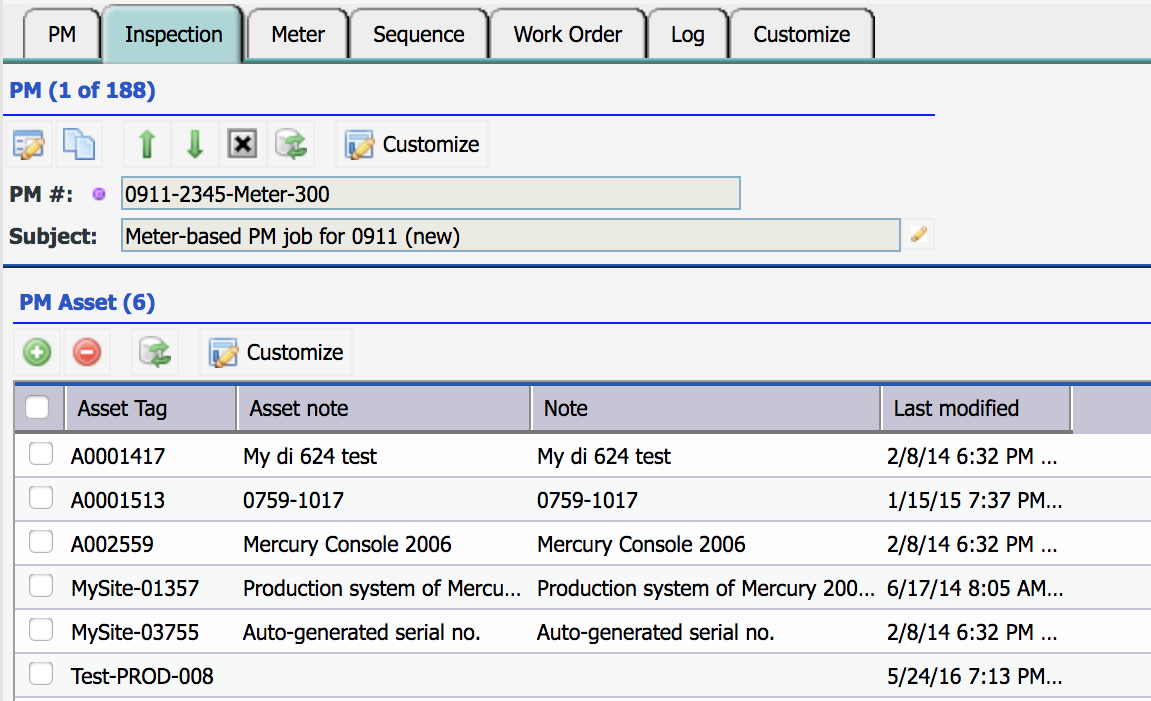Screen dimensions: 1151x701
Task: Click Last modified '6/17/14 8:05 AM...'
Action: tap(975, 589)
